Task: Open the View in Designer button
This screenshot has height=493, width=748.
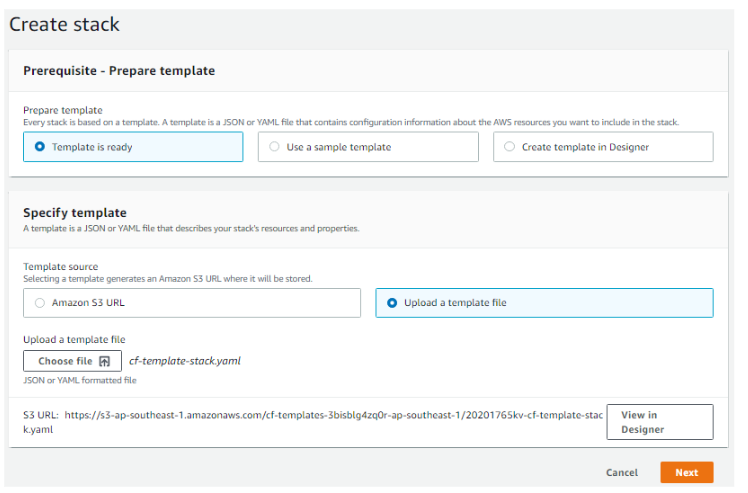Action: tap(659, 422)
